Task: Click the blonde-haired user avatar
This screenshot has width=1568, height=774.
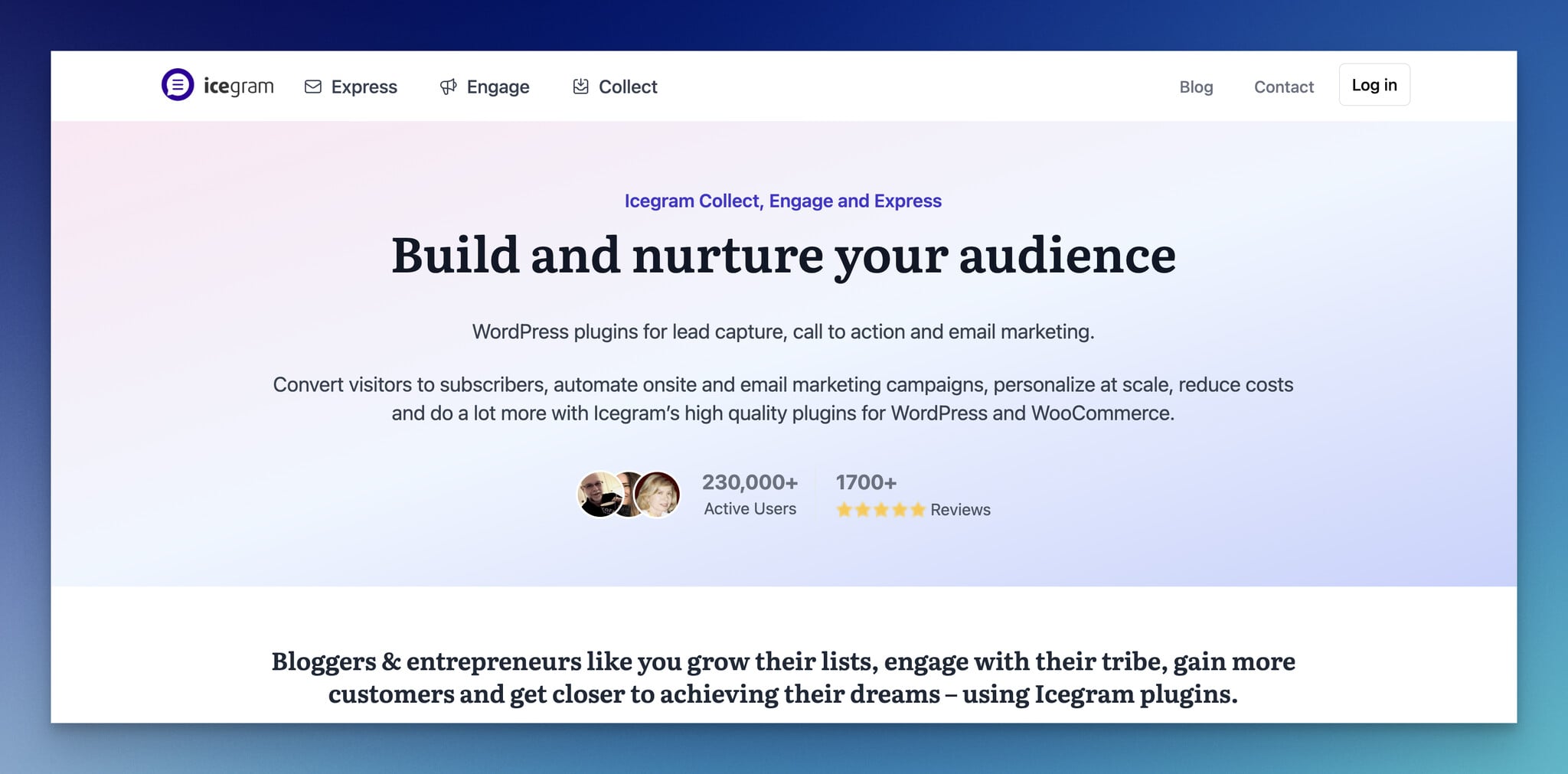Action: tap(657, 494)
